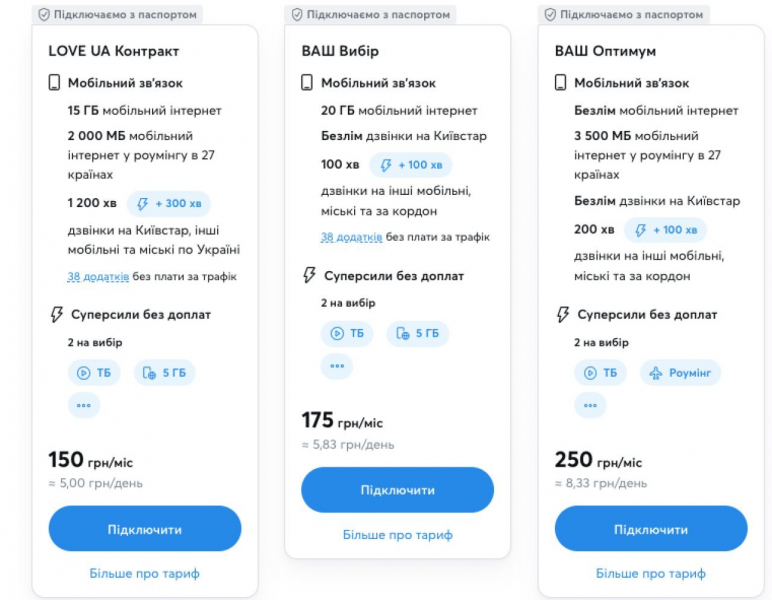Click +100 хв badge in ВАШ Оптимум
Viewport: 772px width, 600px height.
(x=665, y=229)
